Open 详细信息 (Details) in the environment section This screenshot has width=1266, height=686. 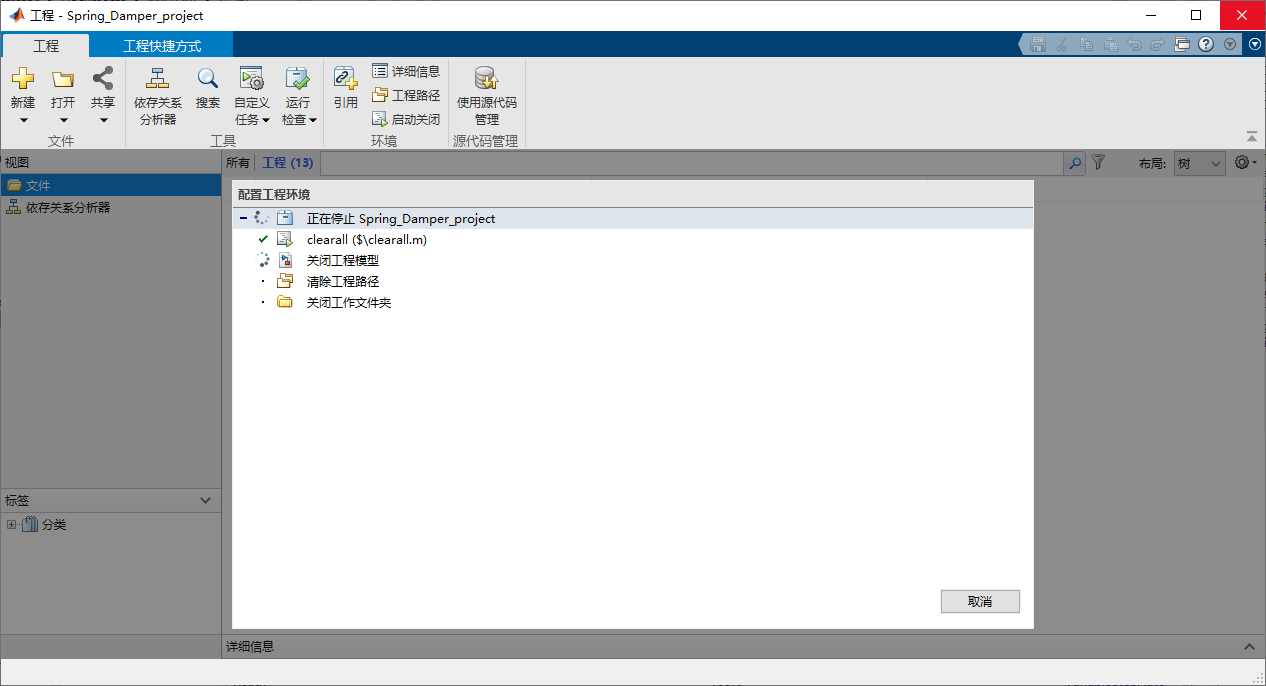point(405,70)
